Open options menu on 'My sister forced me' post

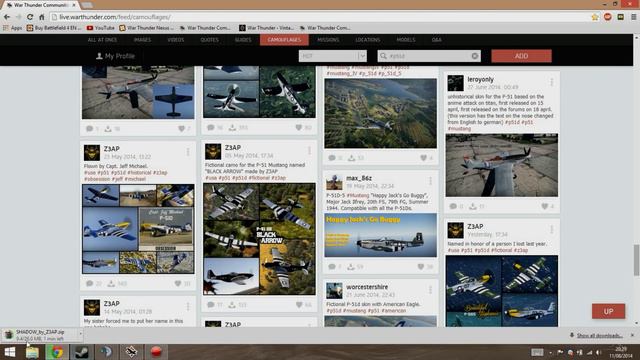tap(188, 307)
